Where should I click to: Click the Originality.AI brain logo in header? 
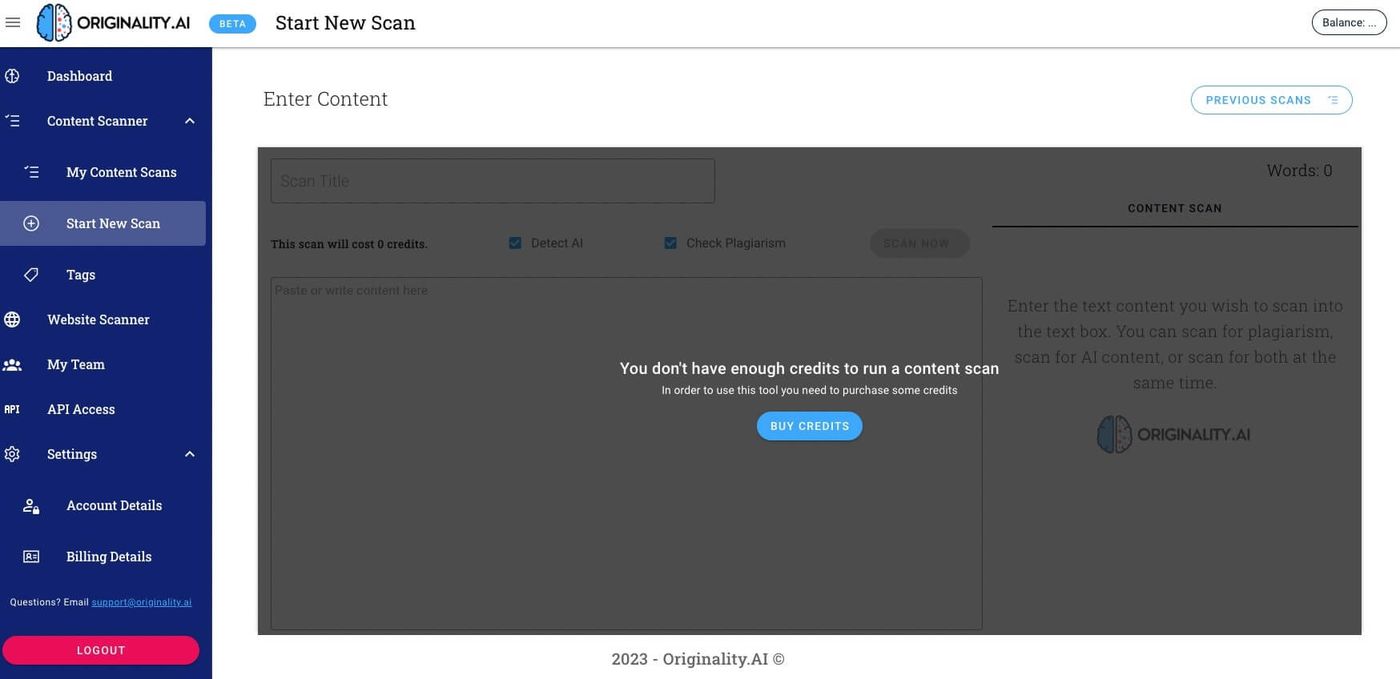[x=113, y=22]
